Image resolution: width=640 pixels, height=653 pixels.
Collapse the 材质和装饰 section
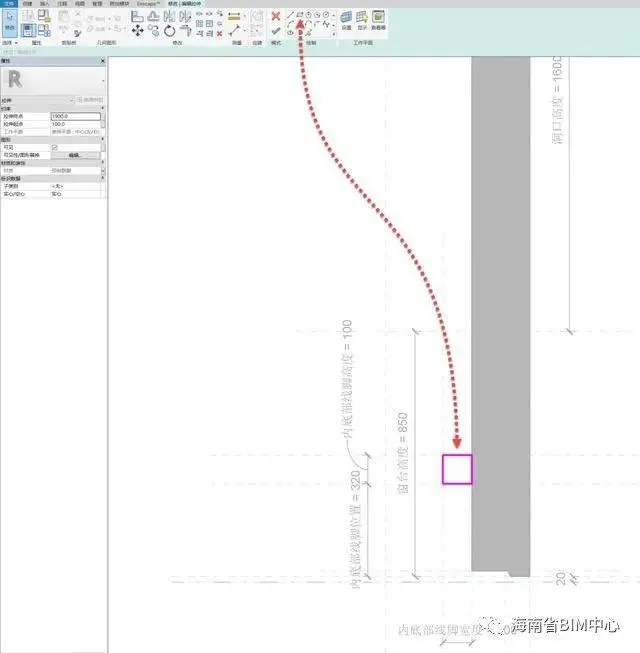[103, 163]
